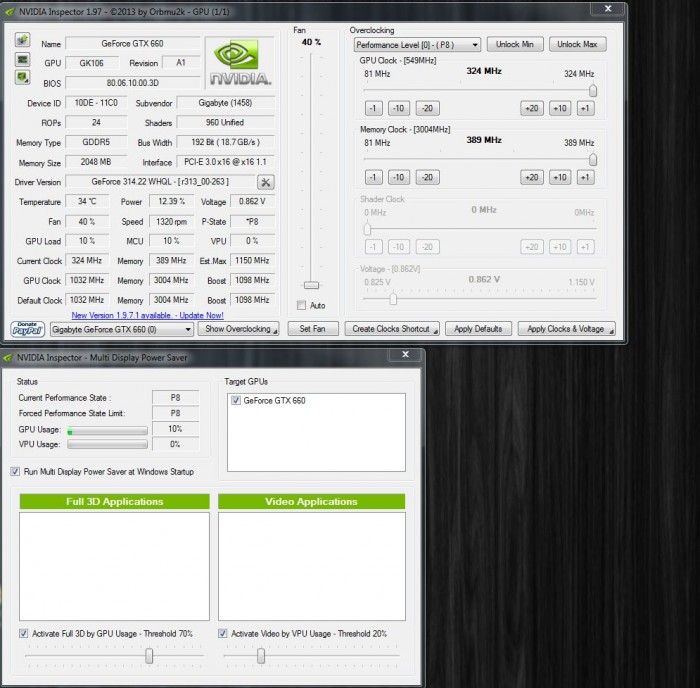The image size is (700, 688).
Task: Decrease GPU Clock by 1 MHz
Action: [373, 108]
